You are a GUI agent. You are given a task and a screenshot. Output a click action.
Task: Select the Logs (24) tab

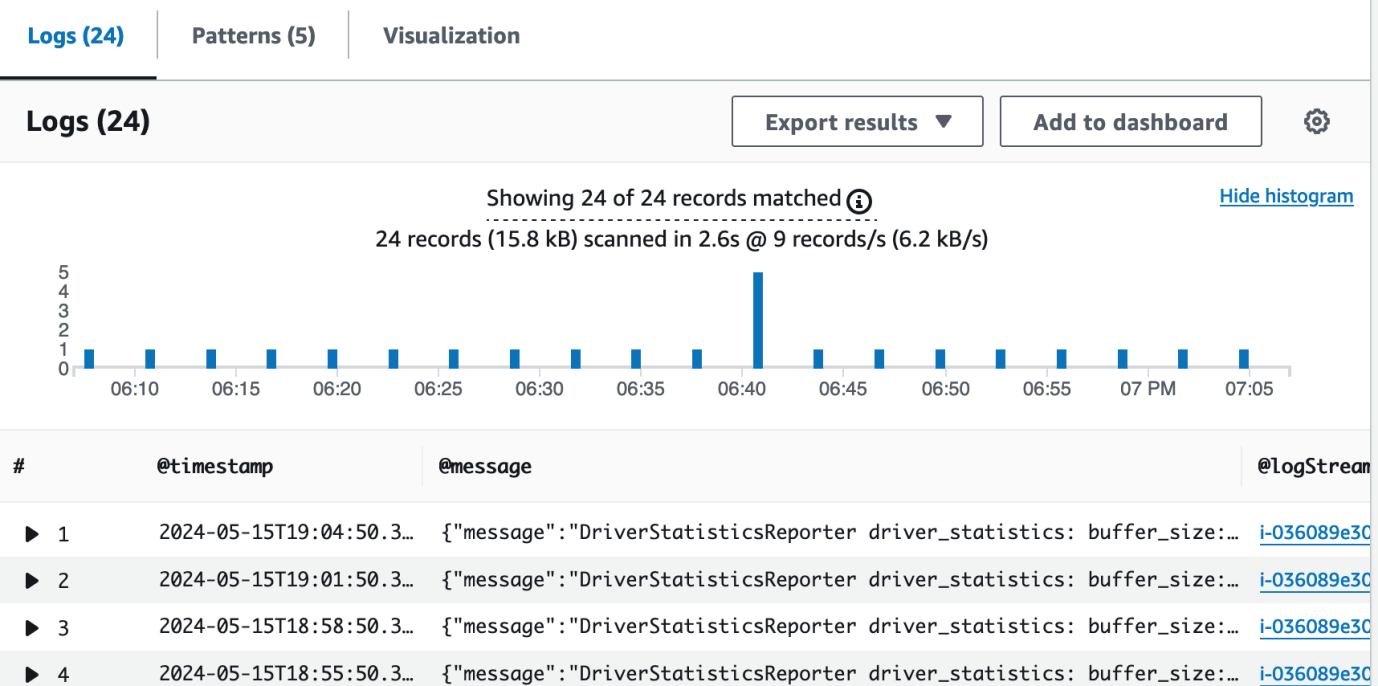75,35
